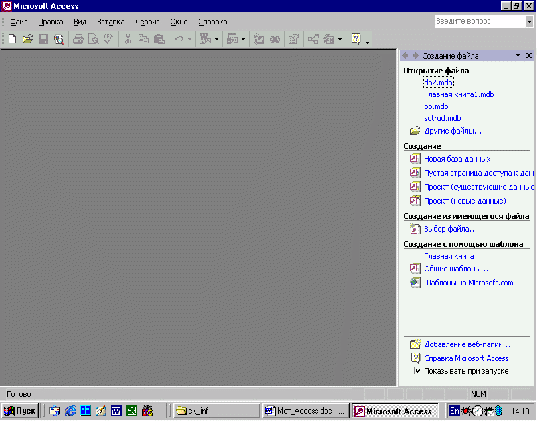537x421 pixels.
Task: Click the back arrow in task pane header
Action: click(406, 55)
